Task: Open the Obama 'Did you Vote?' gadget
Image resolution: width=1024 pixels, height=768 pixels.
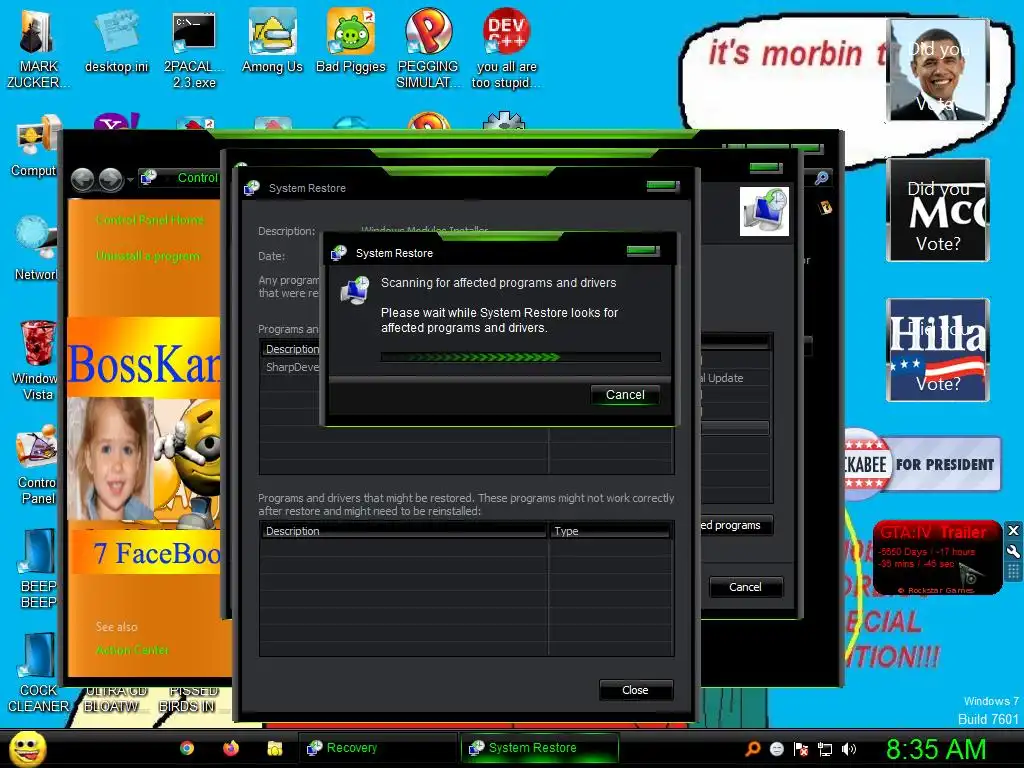Action: tap(938, 70)
